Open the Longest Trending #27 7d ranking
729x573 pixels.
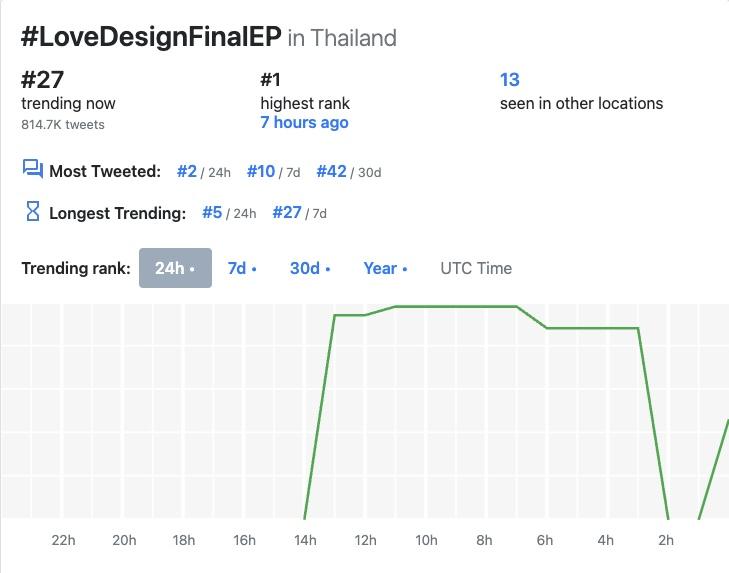click(287, 212)
